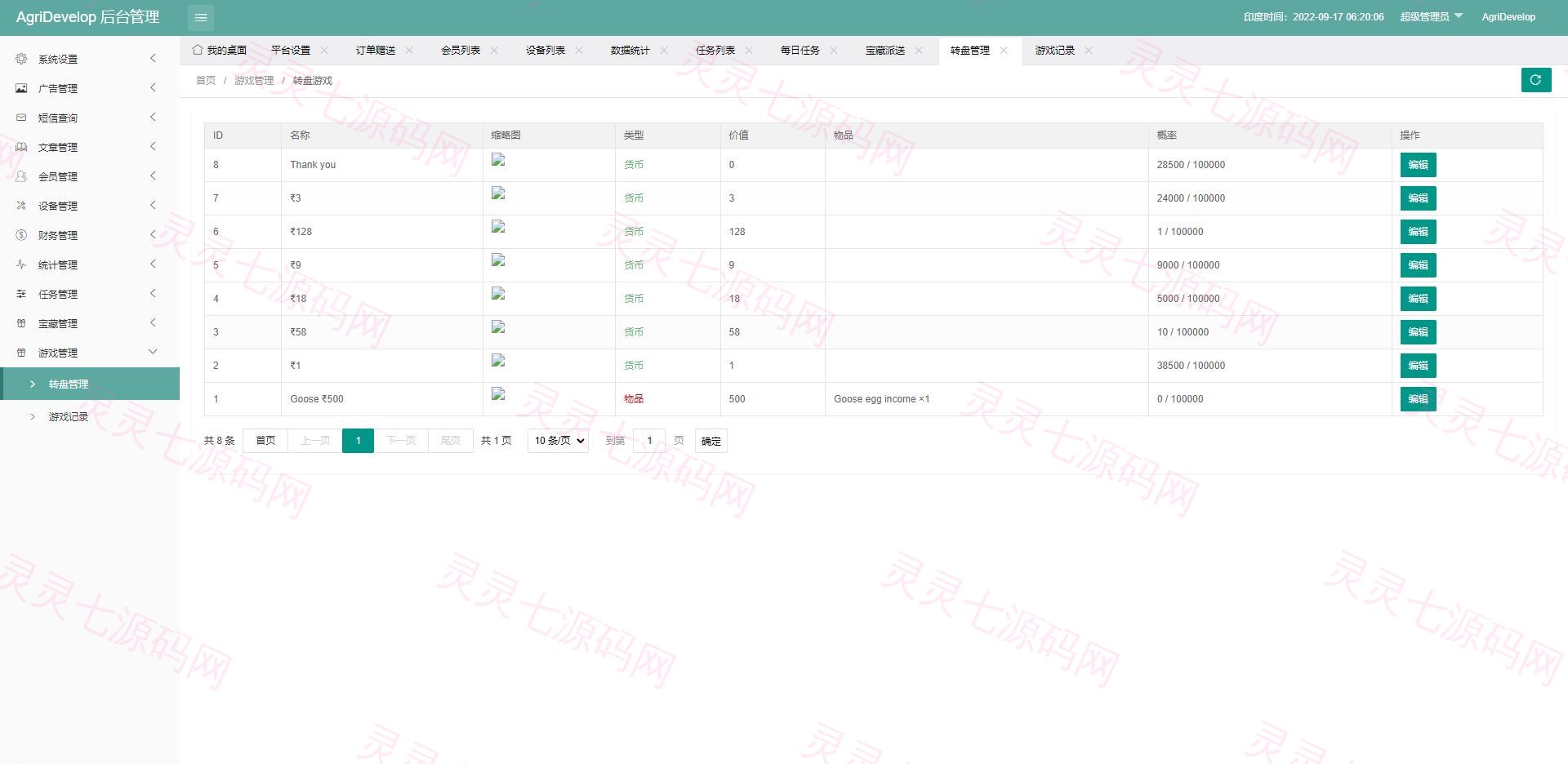
Task: Expand the 设备管理 sidebar menu
Action: pyautogui.click(x=153, y=205)
